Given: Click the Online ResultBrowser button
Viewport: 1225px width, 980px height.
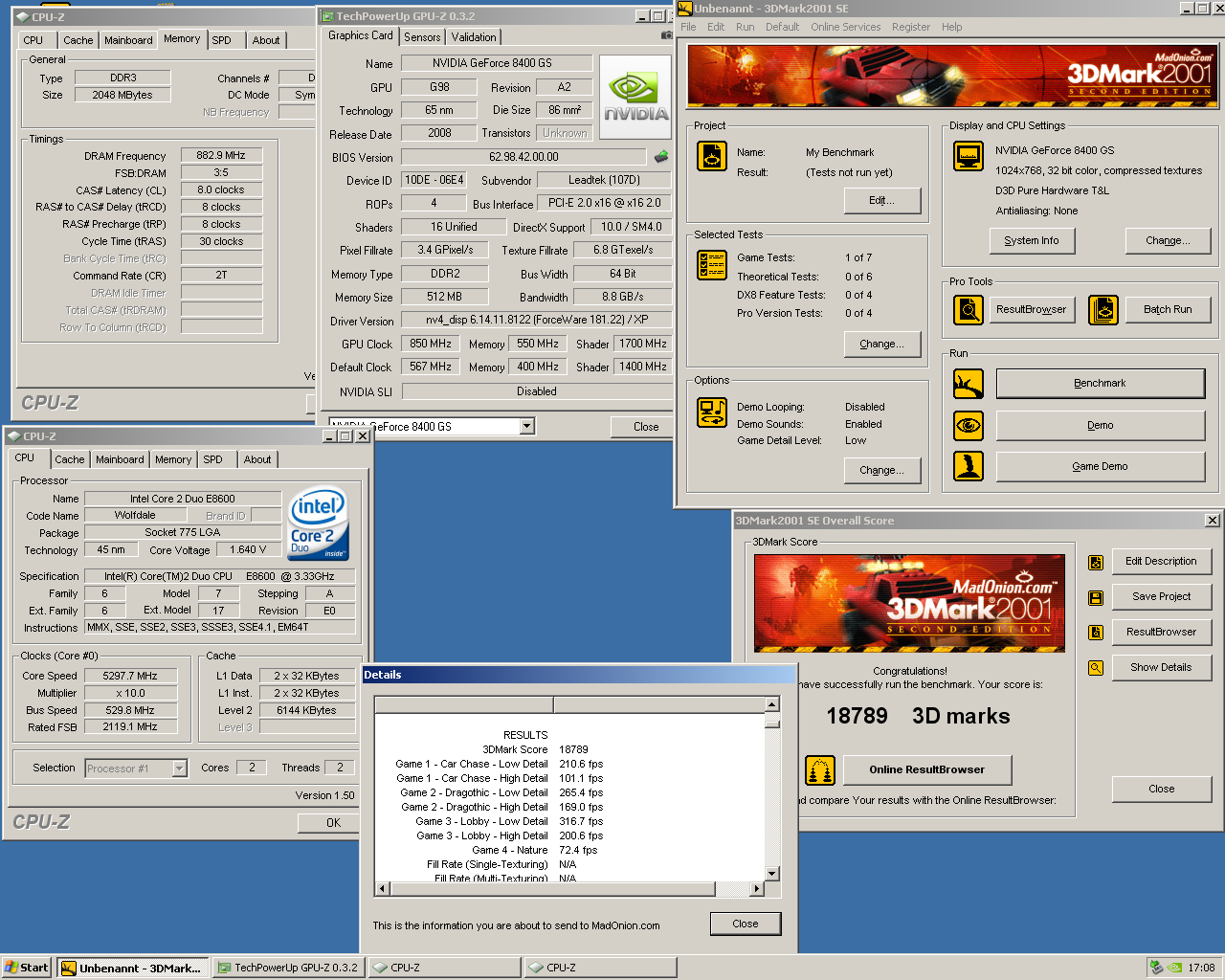Looking at the screenshot, I should point(926,769).
